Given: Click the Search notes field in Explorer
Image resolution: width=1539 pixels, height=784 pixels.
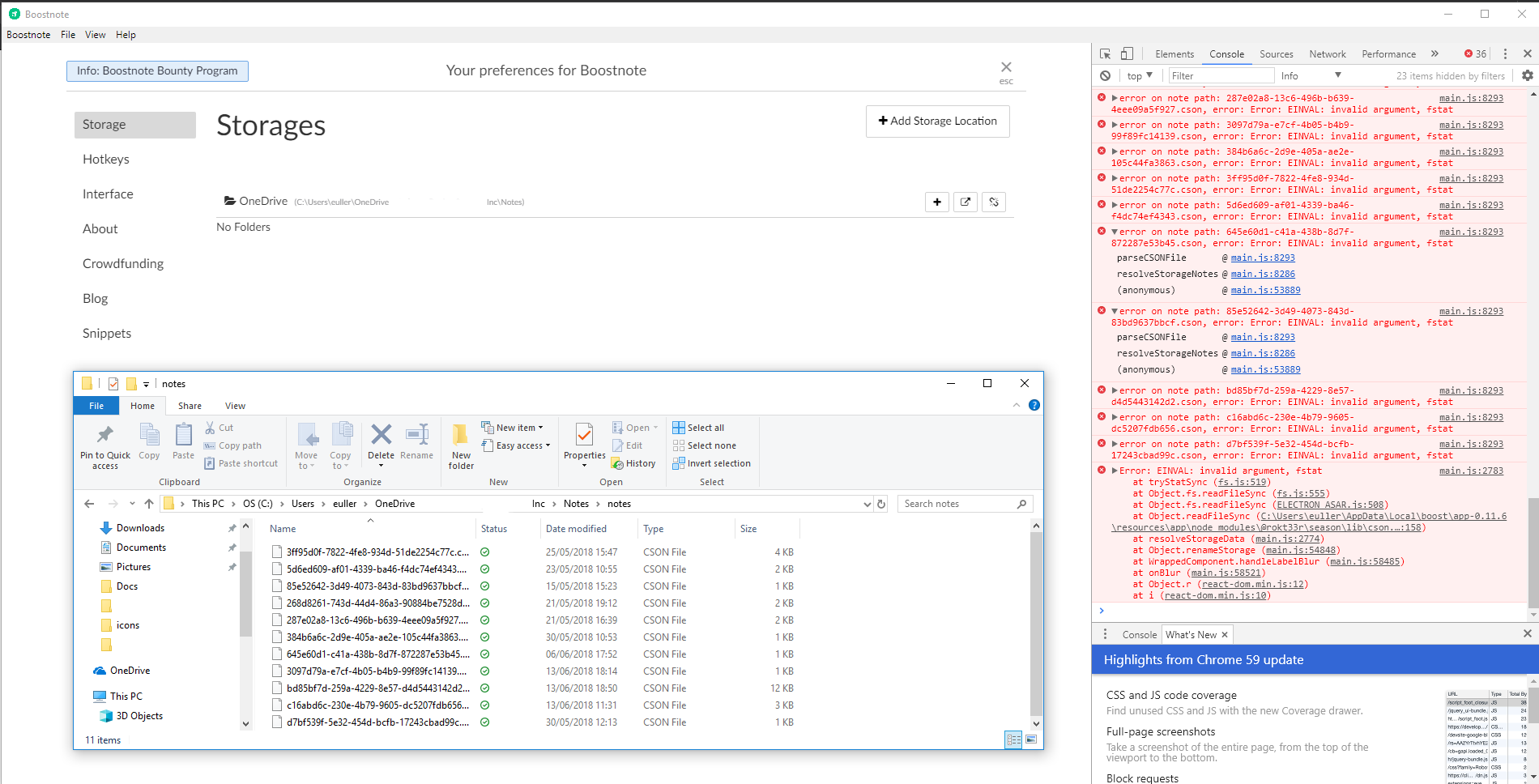Looking at the screenshot, I should click(x=965, y=504).
